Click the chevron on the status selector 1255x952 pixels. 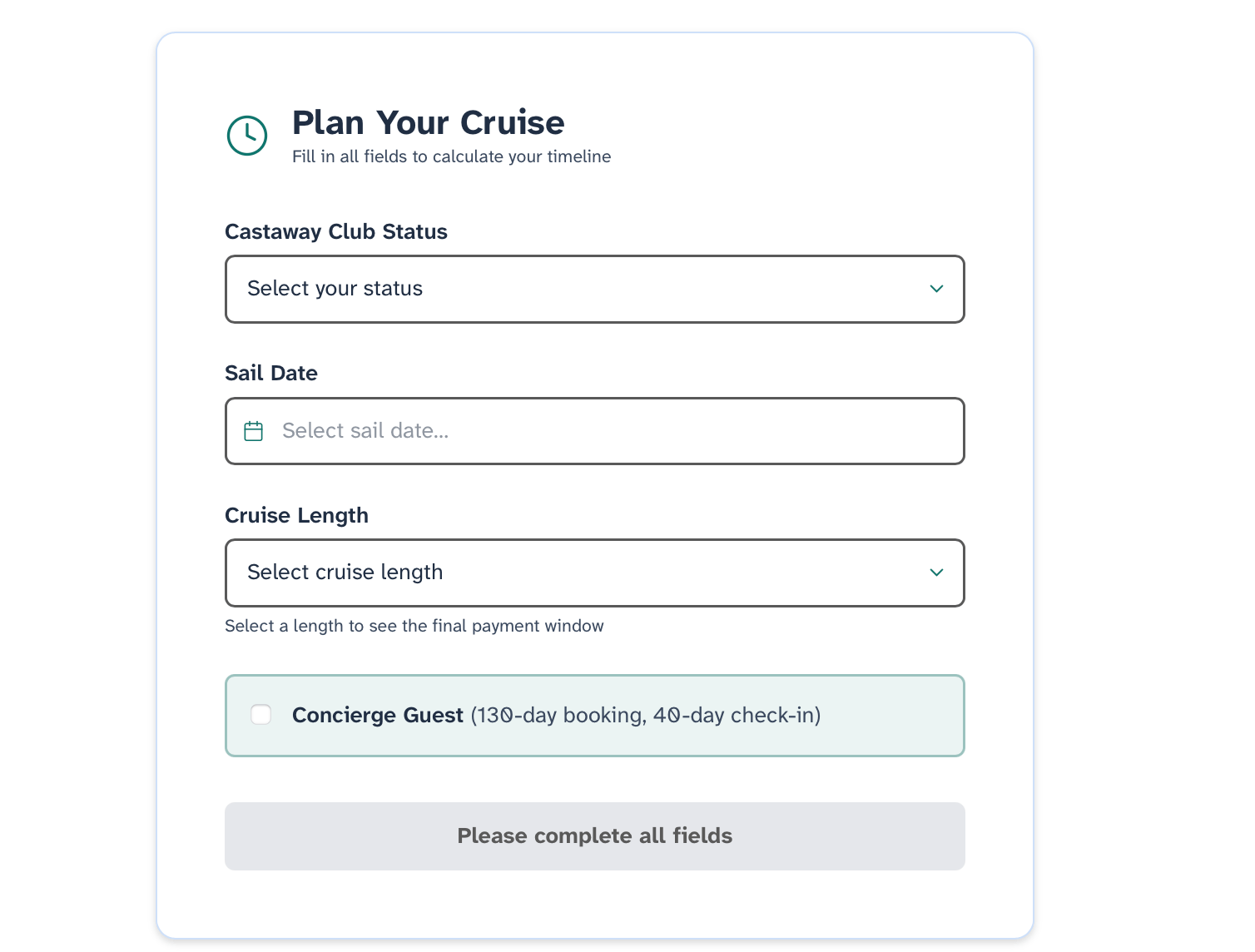point(936,289)
